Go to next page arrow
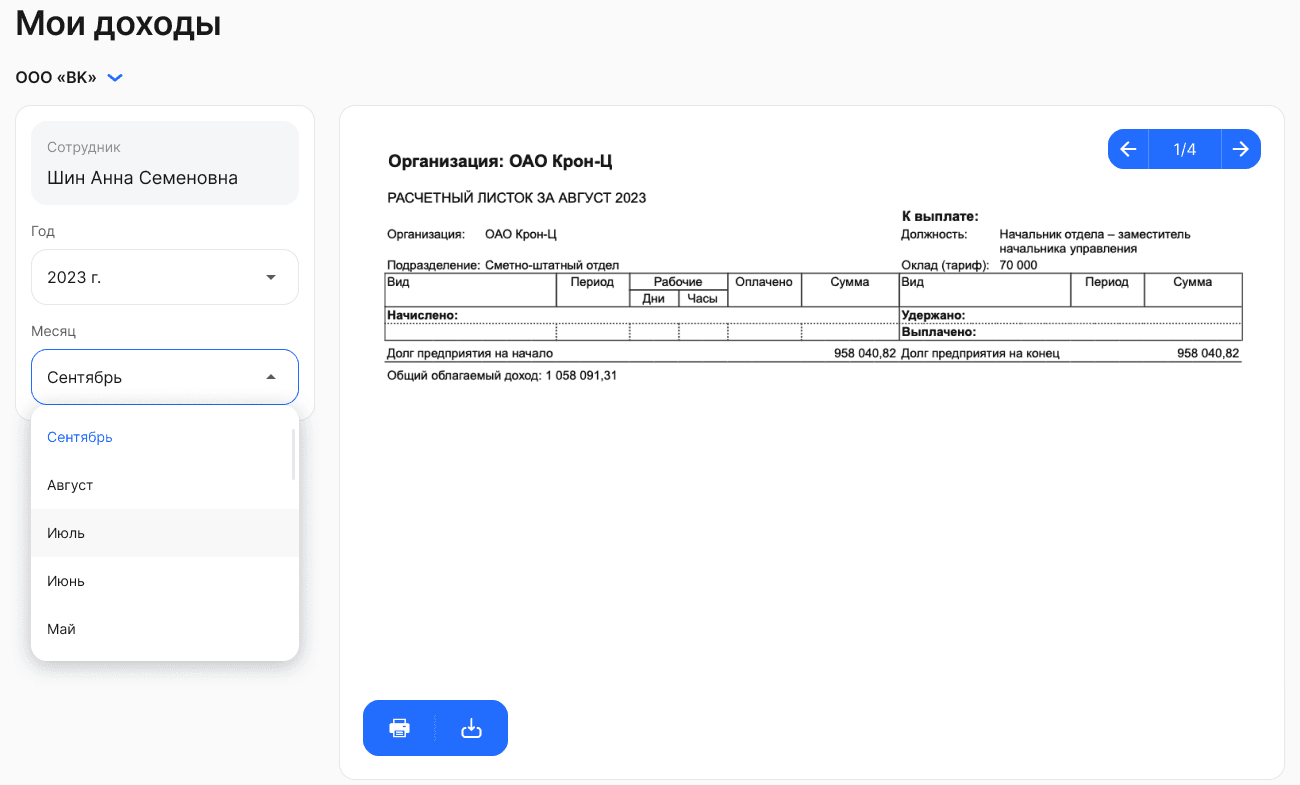Image resolution: width=1300 pixels, height=785 pixels. (x=1241, y=149)
